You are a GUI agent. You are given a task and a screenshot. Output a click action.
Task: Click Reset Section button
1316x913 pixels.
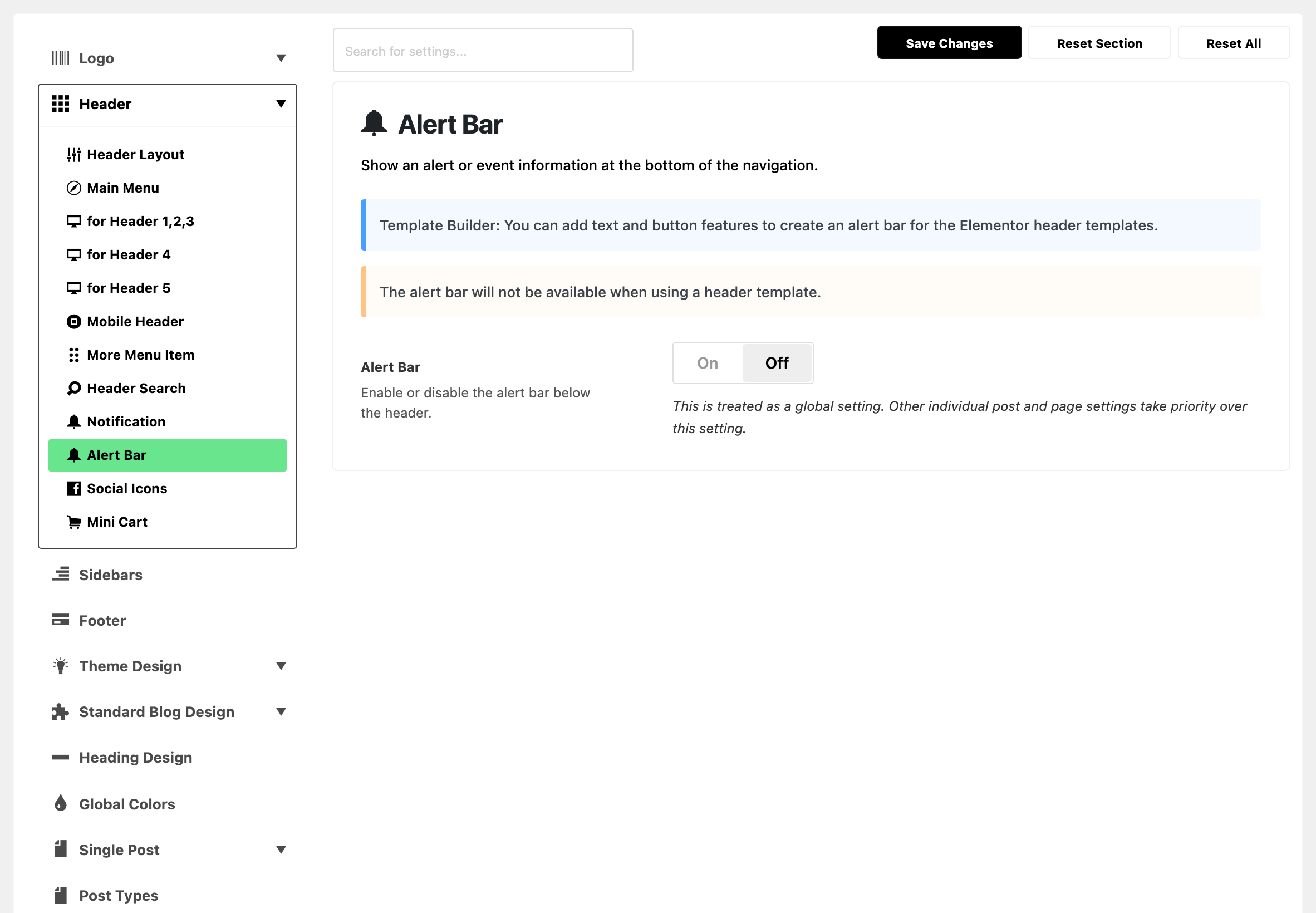(x=1099, y=43)
